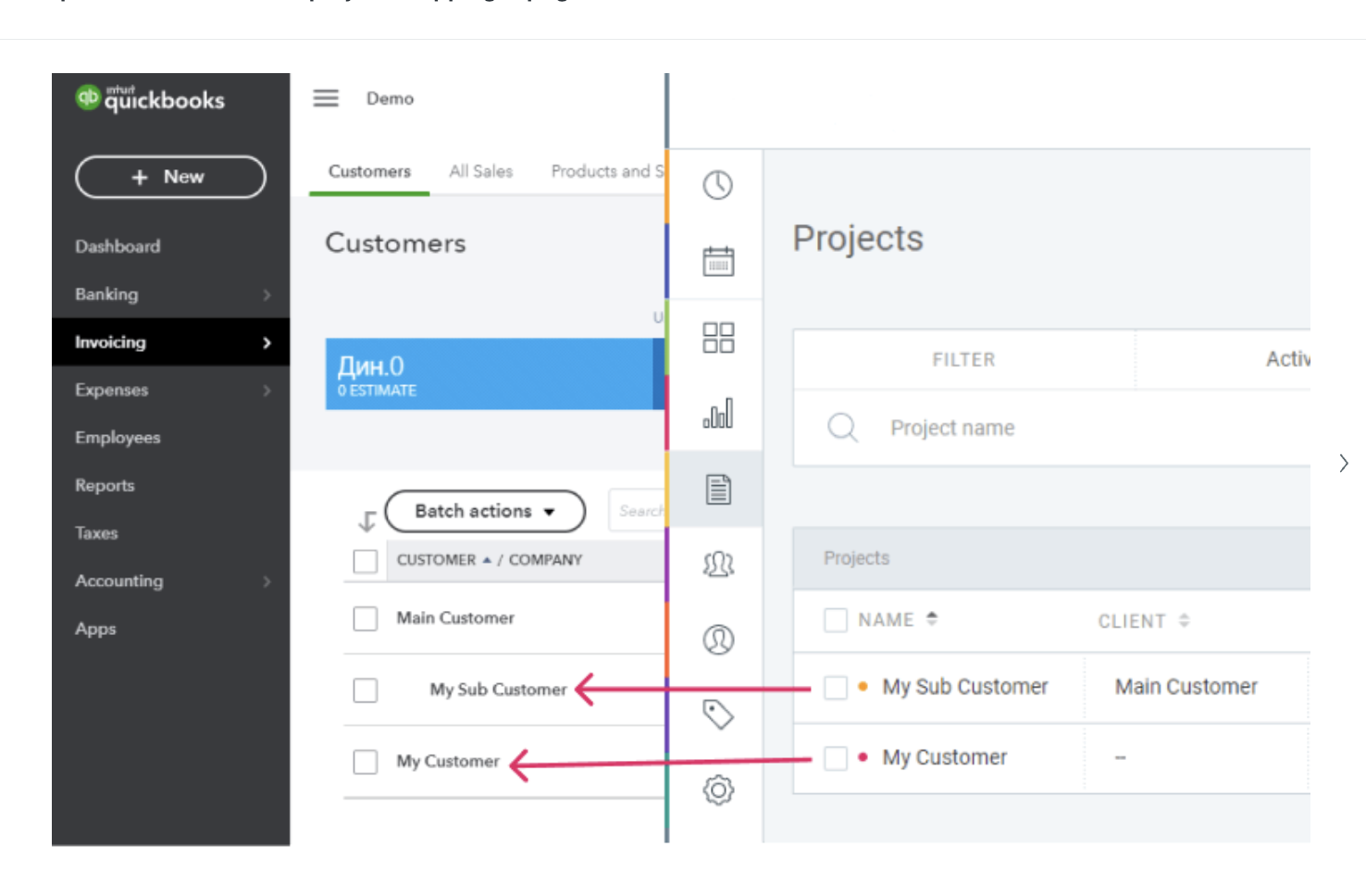Open My Customer in the customer list
This screenshot has height=896, width=1366.
coord(448,761)
